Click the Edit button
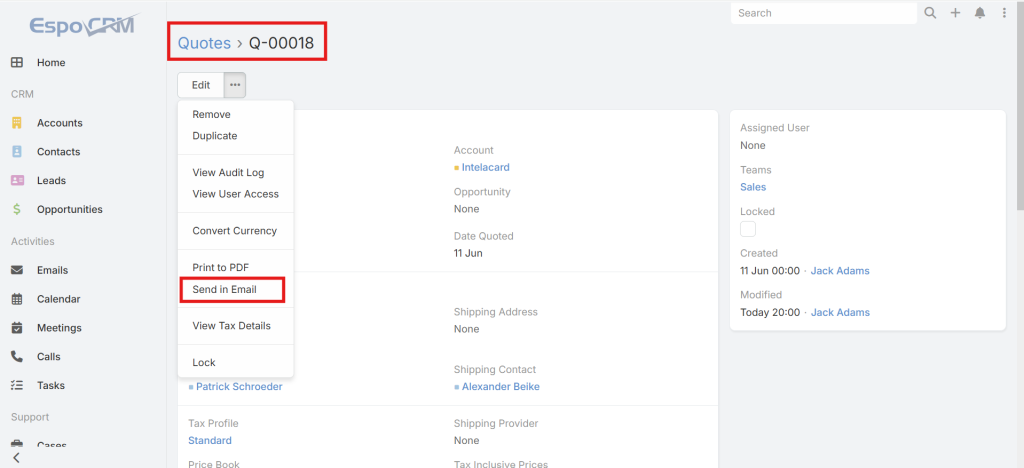This screenshot has width=1024, height=468. pyautogui.click(x=200, y=85)
